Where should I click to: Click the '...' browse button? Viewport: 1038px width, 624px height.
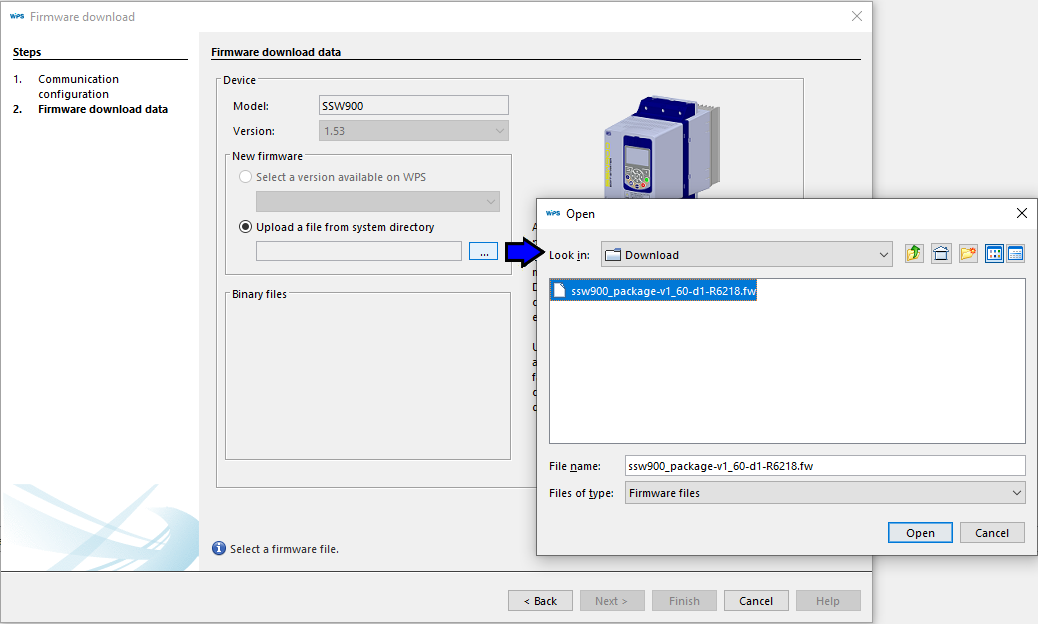click(x=483, y=252)
